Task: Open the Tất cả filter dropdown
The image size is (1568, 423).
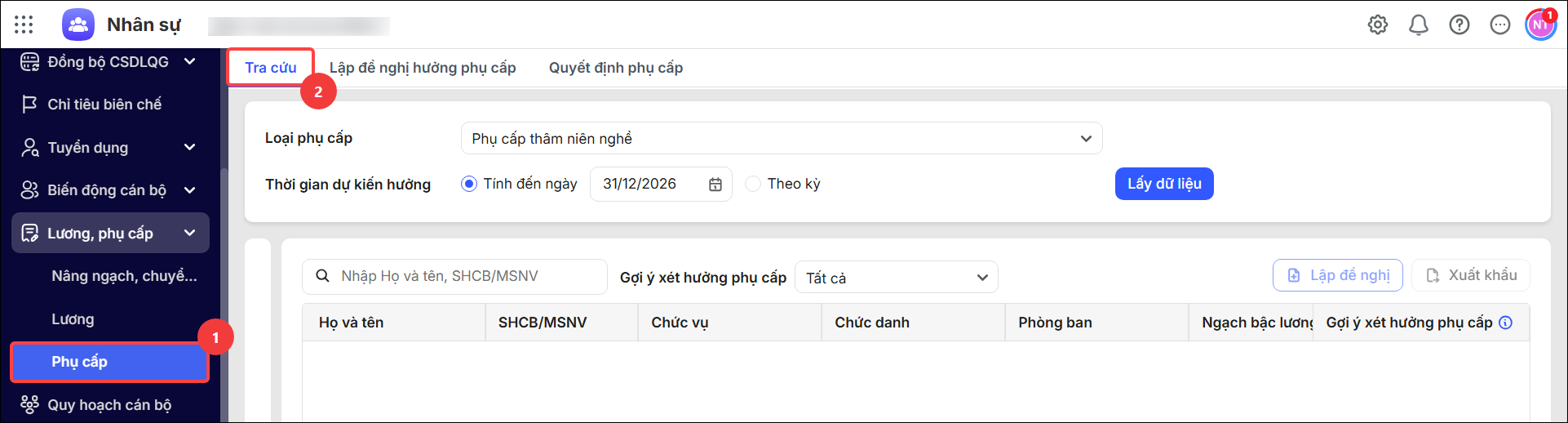Action: [x=897, y=278]
